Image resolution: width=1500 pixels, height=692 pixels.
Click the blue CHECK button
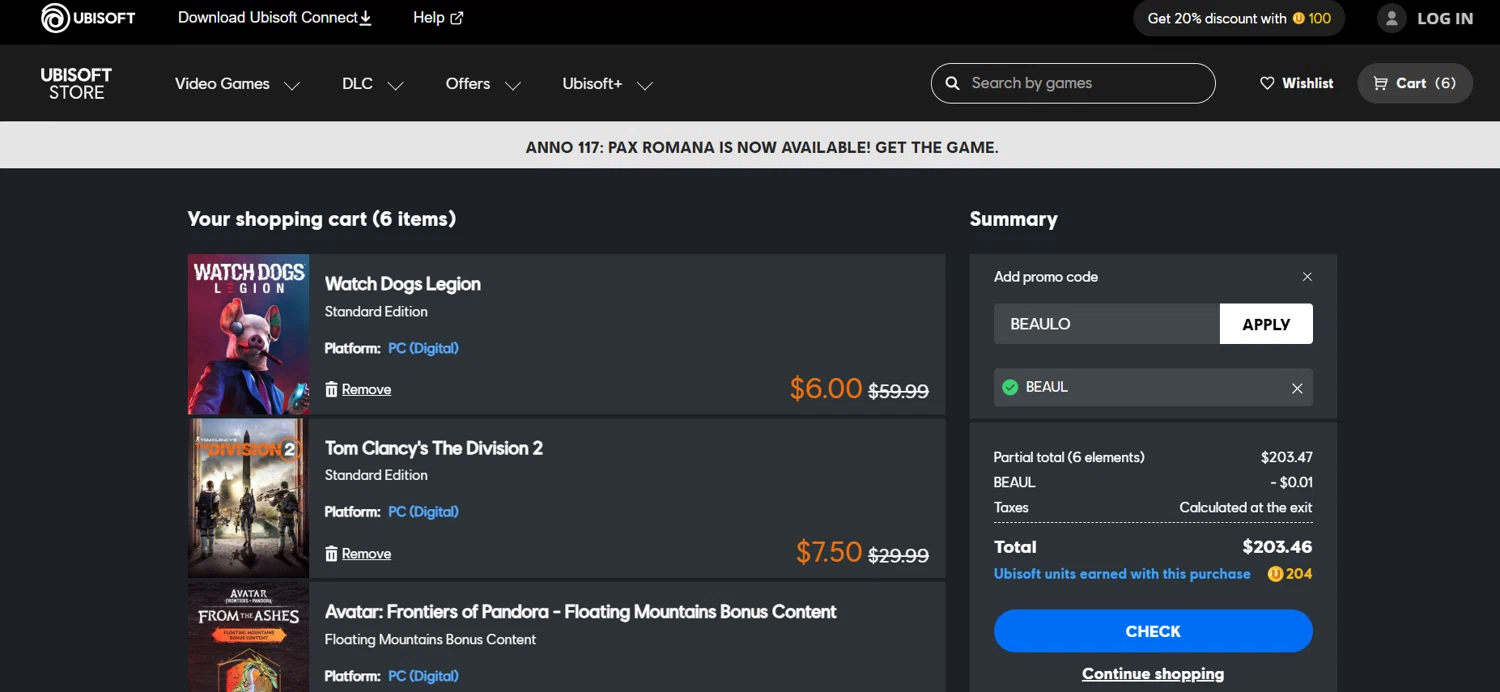click(1153, 631)
